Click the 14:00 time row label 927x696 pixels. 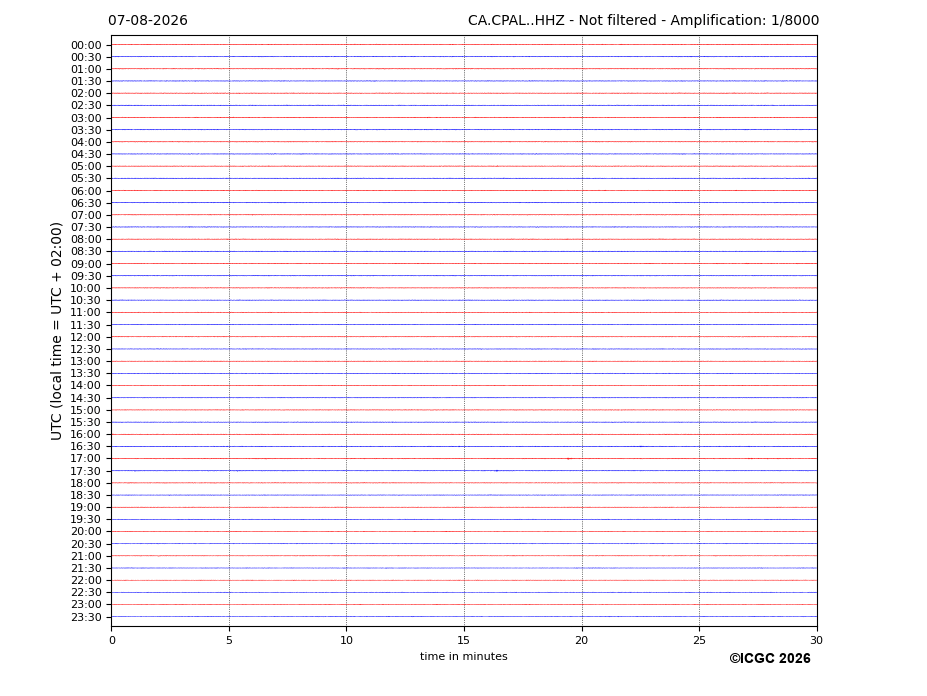86,386
